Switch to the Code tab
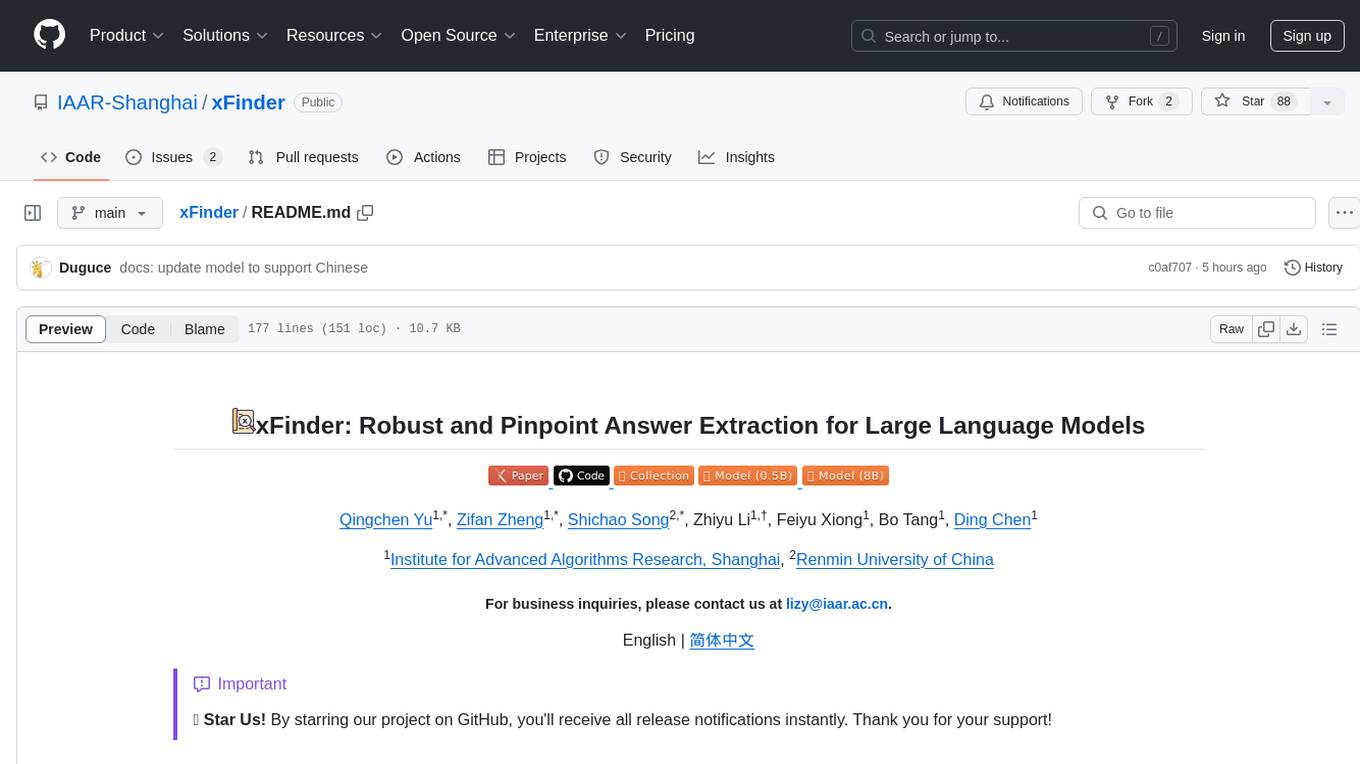Image resolution: width=1360 pixels, height=764 pixels. coord(71,157)
